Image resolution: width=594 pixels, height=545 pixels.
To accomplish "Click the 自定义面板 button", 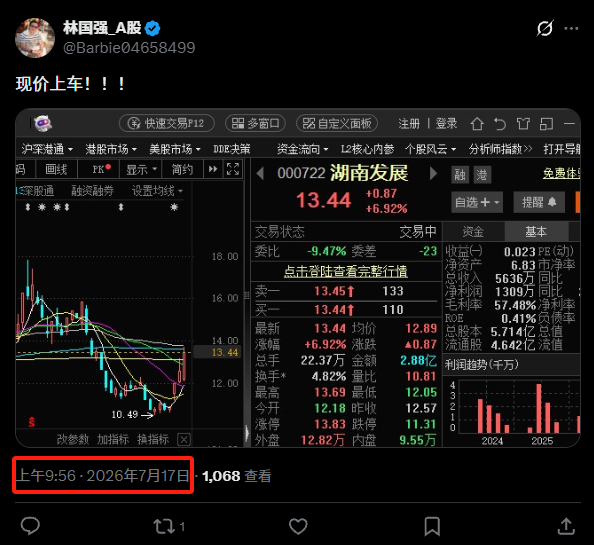I will point(337,123).
